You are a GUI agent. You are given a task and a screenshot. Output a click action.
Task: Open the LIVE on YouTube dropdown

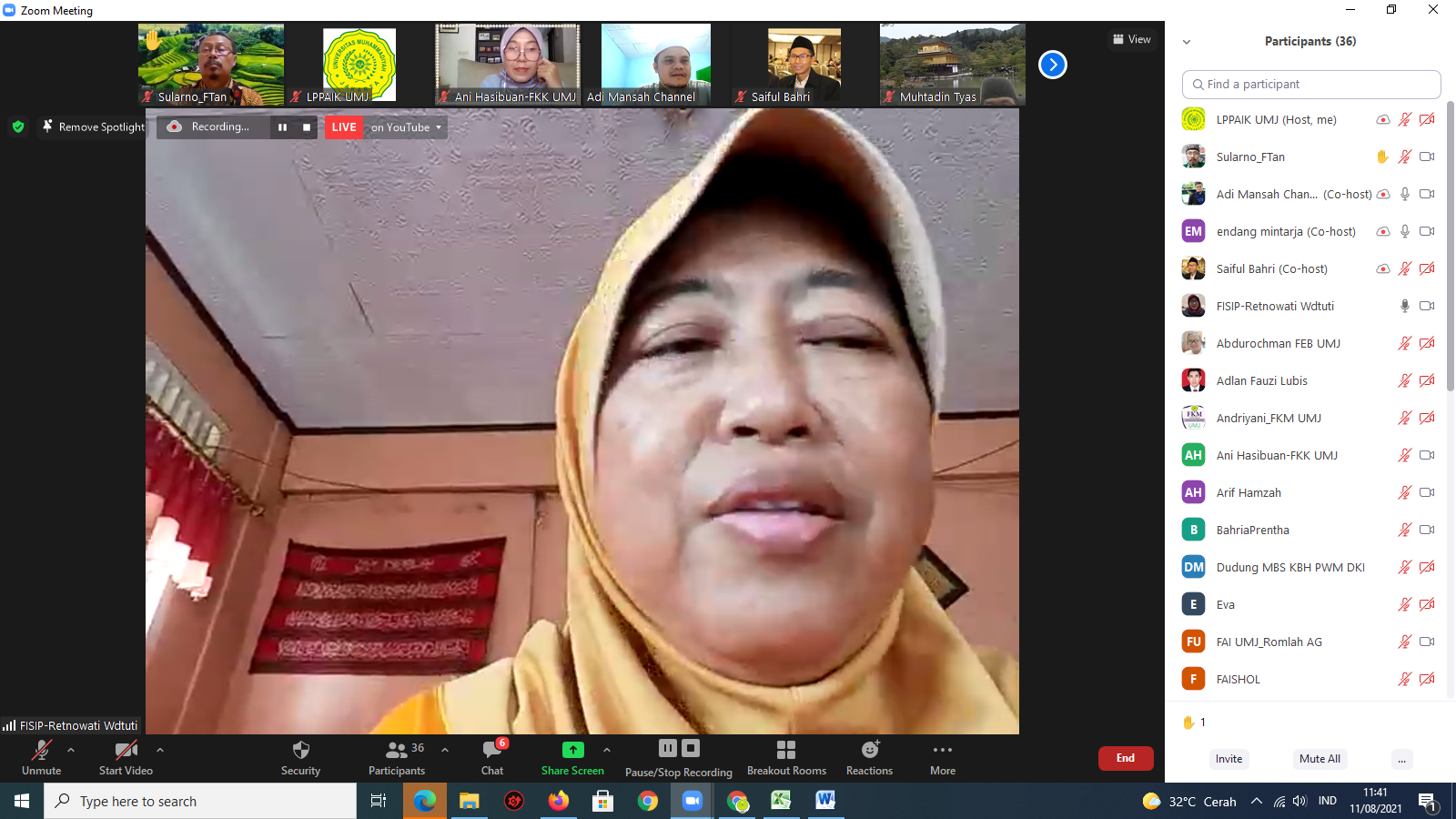(406, 127)
